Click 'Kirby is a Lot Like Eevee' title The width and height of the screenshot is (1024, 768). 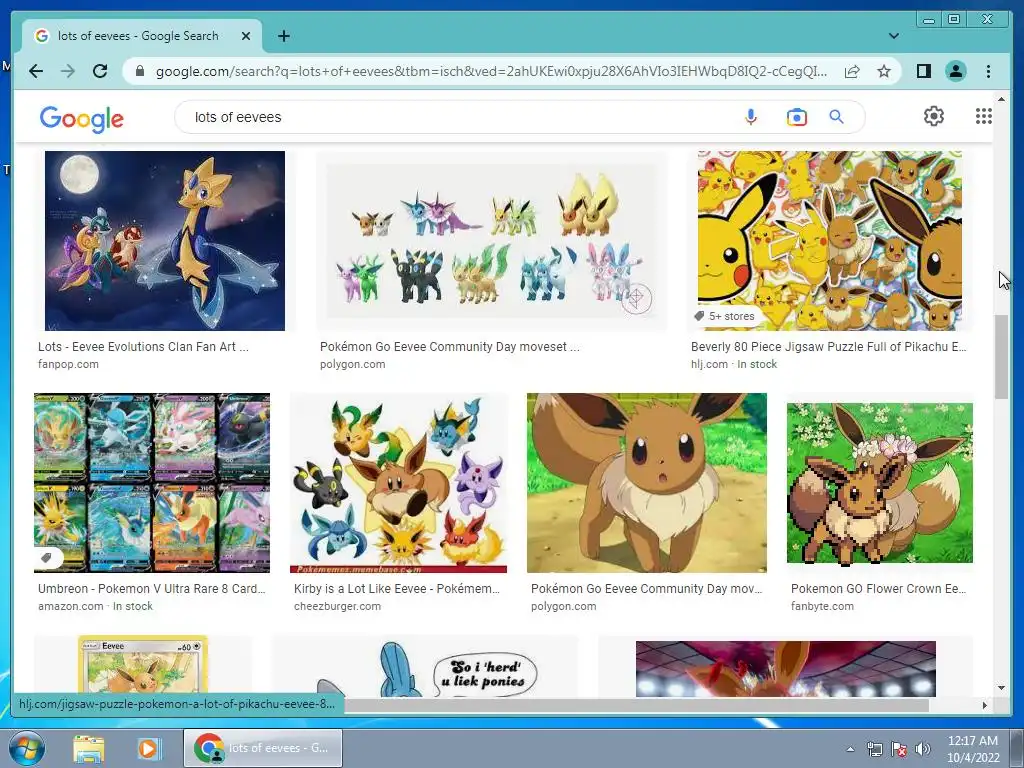tap(396, 588)
